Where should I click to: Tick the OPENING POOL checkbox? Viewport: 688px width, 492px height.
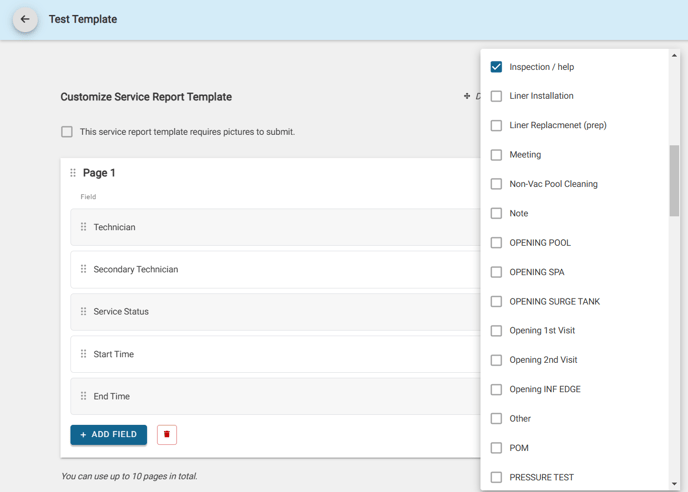496,243
